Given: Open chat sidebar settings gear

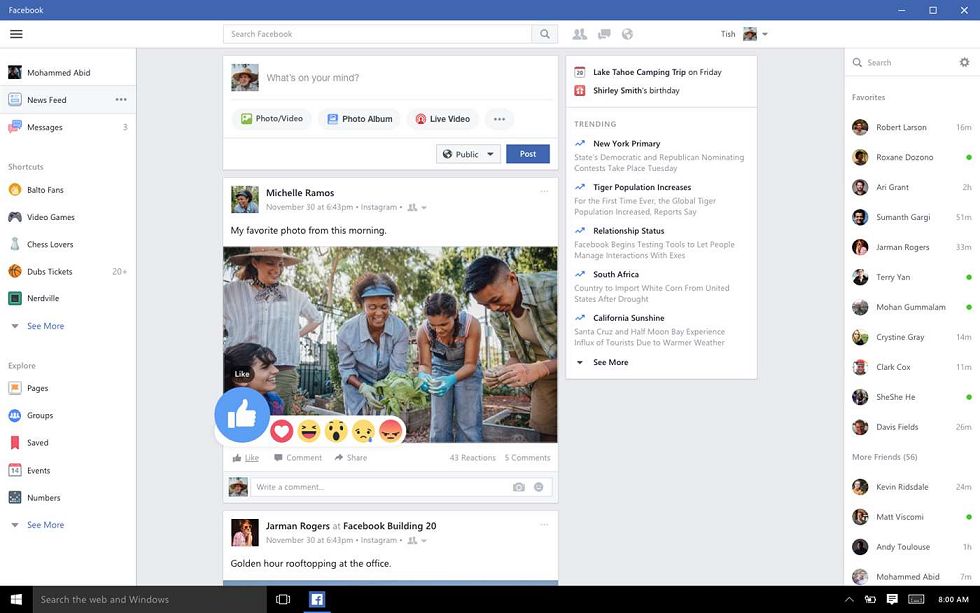Looking at the screenshot, I should pyautogui.click(x=964, y=62).
